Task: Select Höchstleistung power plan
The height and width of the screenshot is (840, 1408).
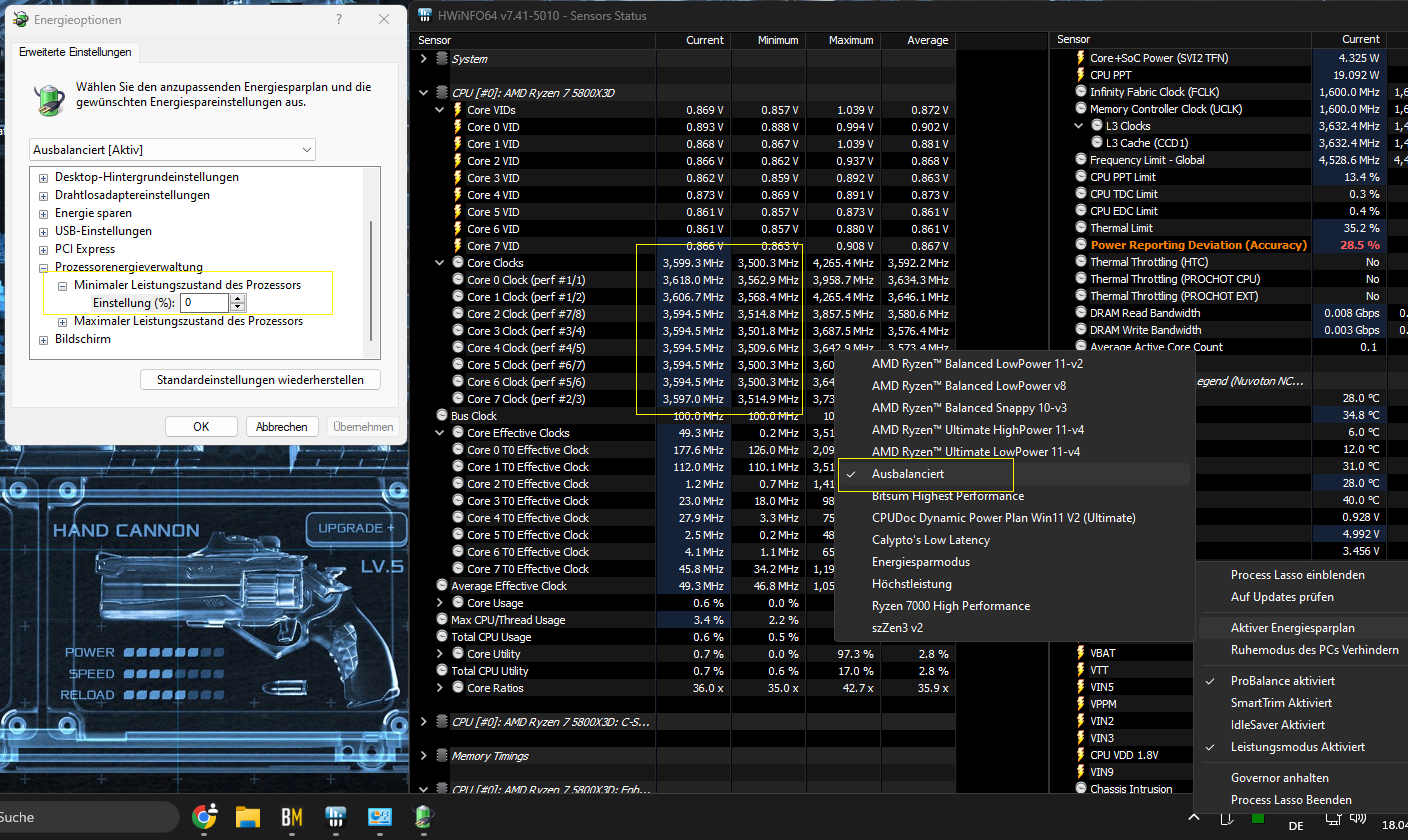Action: (x=1013, y=584)
